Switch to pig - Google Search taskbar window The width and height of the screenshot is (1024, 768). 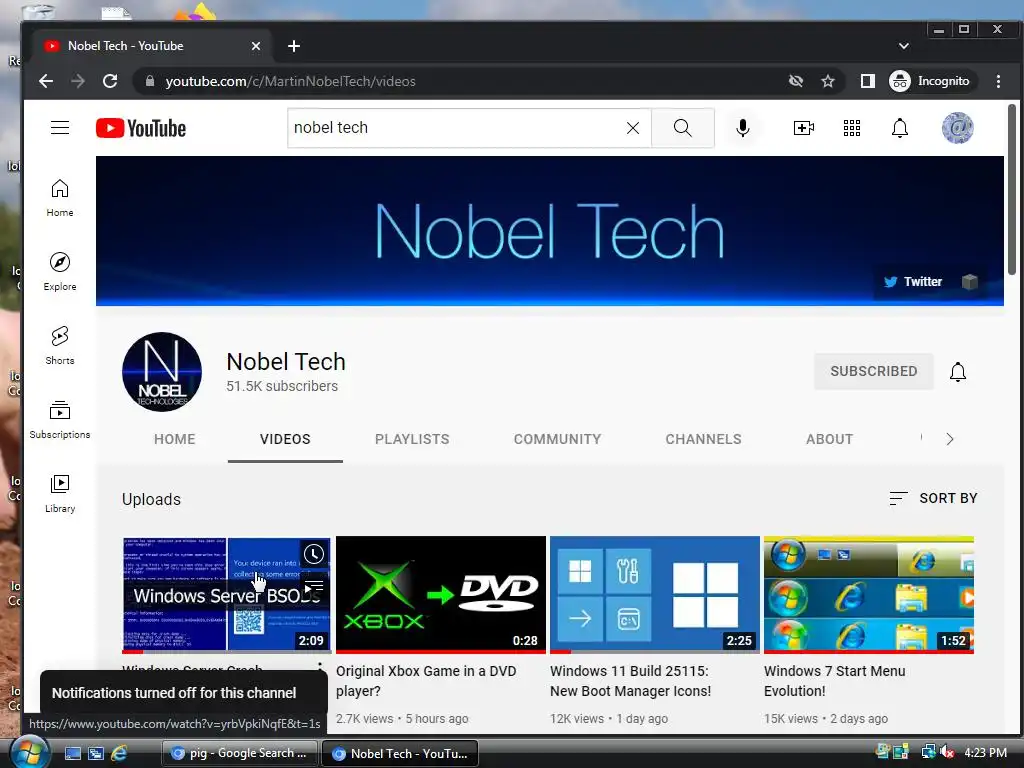239,753
